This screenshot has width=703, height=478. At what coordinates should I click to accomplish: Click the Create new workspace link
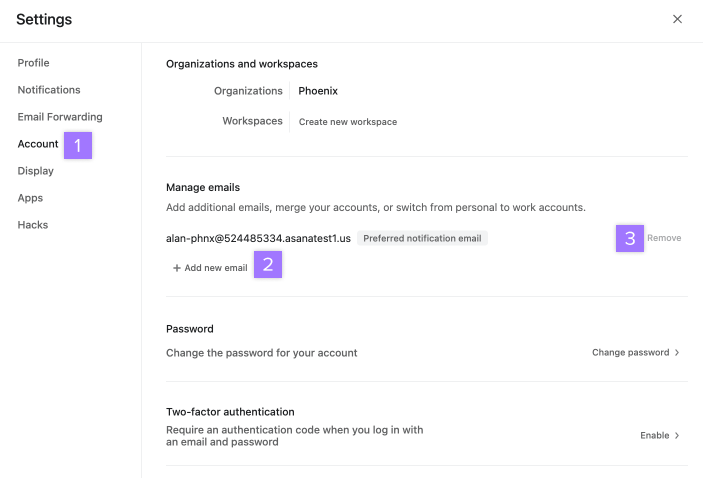348,122
